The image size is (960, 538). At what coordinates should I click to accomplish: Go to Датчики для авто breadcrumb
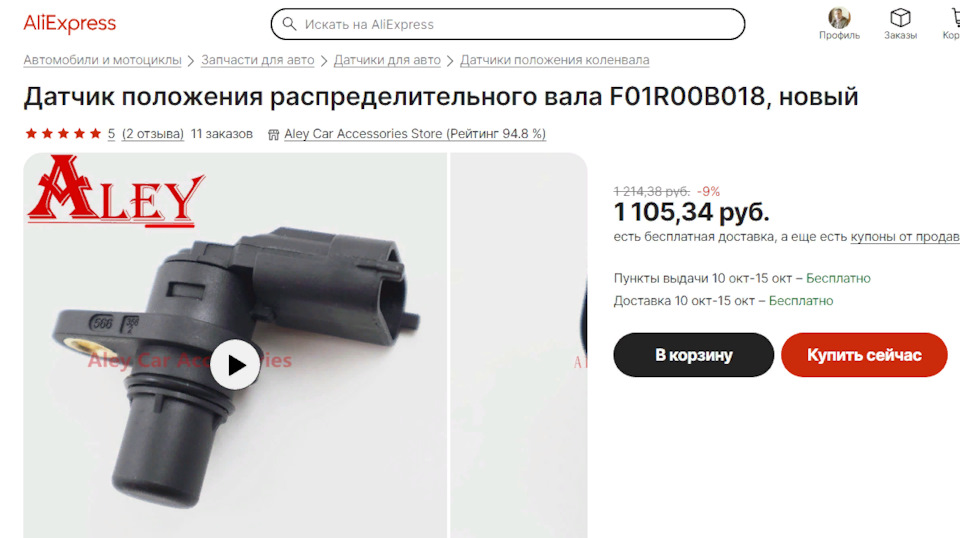[387, 60]
